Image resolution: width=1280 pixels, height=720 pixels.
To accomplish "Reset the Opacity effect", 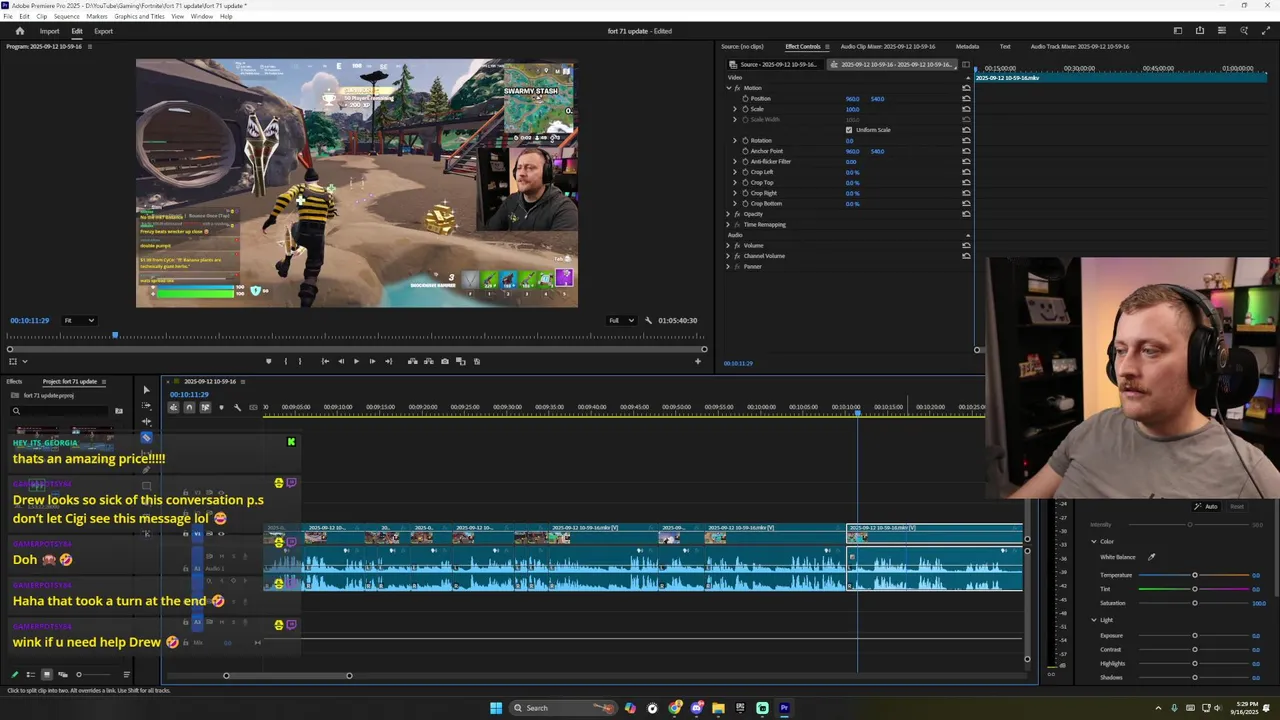I will (x=966, y=214).
